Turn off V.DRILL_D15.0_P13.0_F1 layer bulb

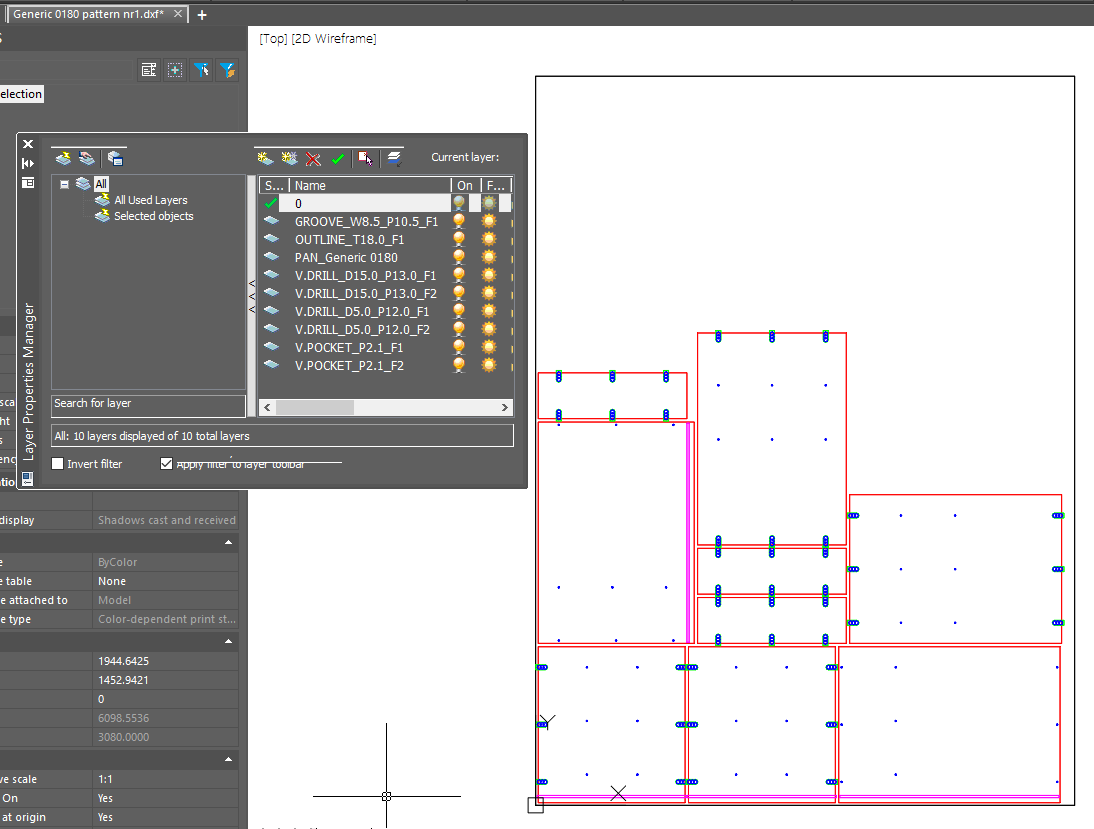pos(459,275)
